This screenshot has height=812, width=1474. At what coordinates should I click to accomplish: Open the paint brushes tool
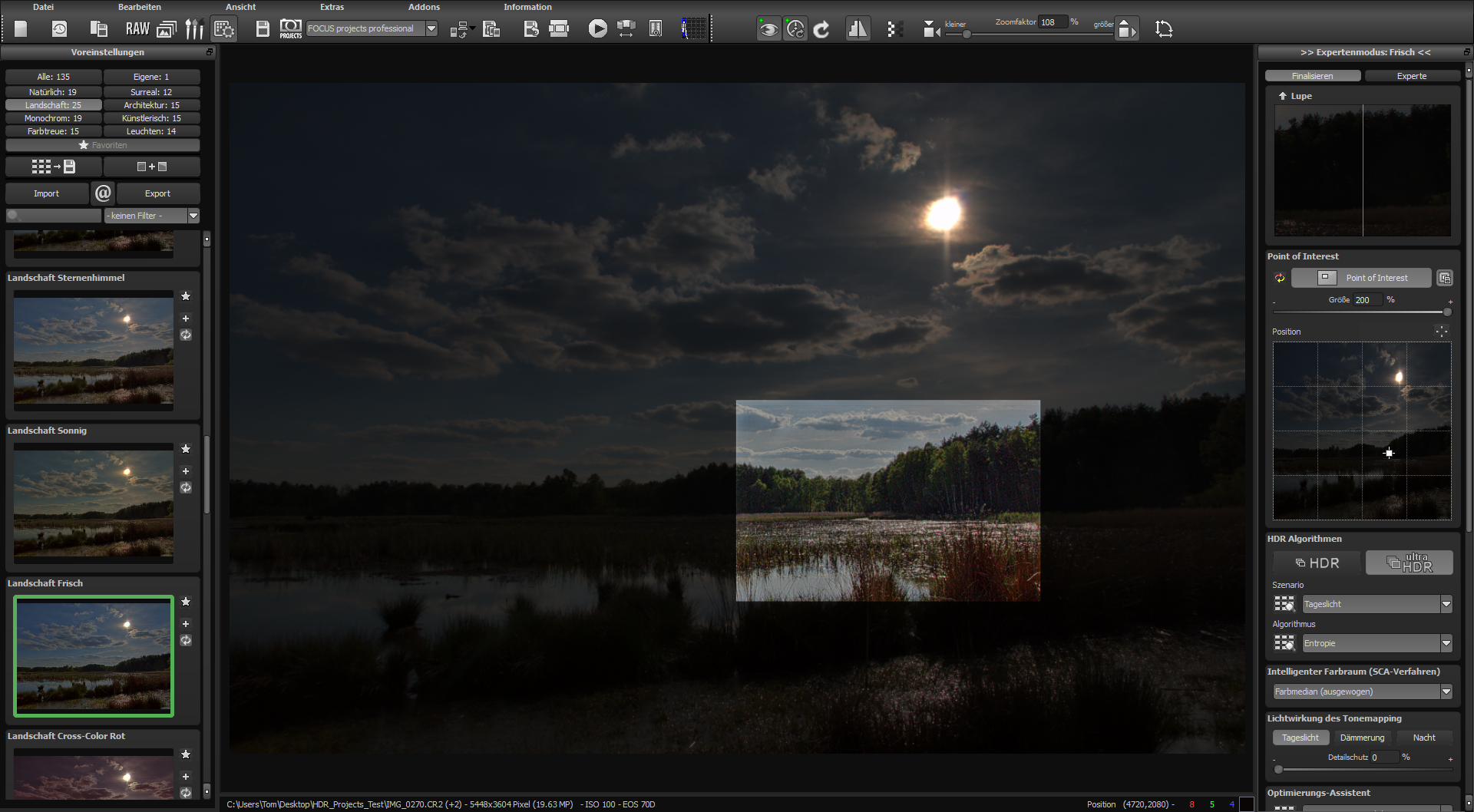click(194, 29)
